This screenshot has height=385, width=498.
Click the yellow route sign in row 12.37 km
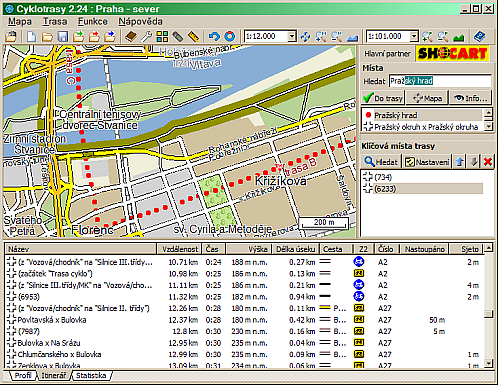359,320
